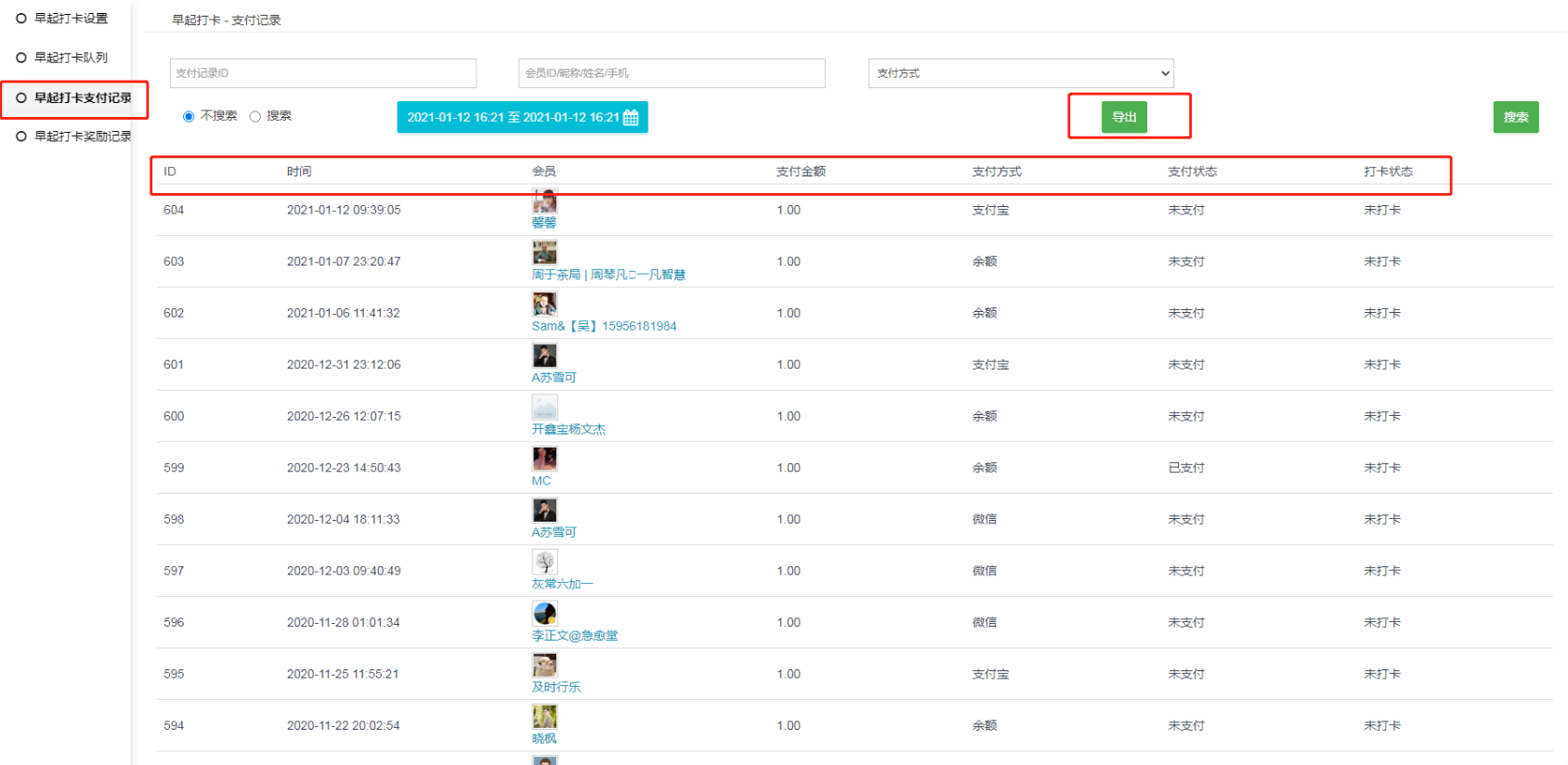Click the avatar above MC
This screenshot has height=765, width=1568.
coord(544,459)
